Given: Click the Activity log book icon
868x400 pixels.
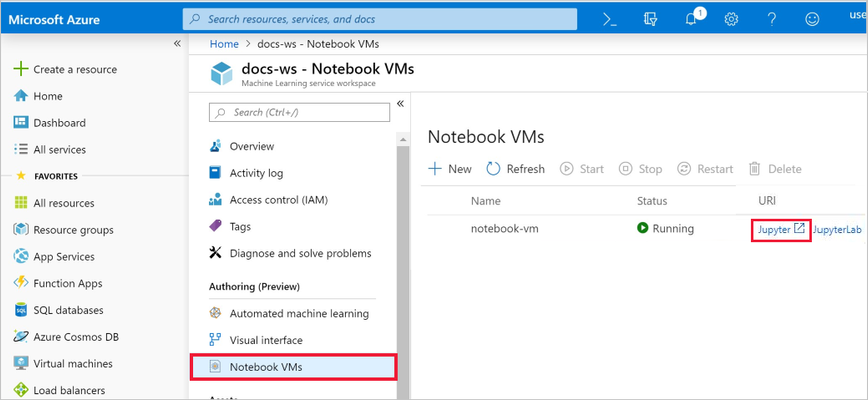Looking at the screenshot, I should point(215,173).
